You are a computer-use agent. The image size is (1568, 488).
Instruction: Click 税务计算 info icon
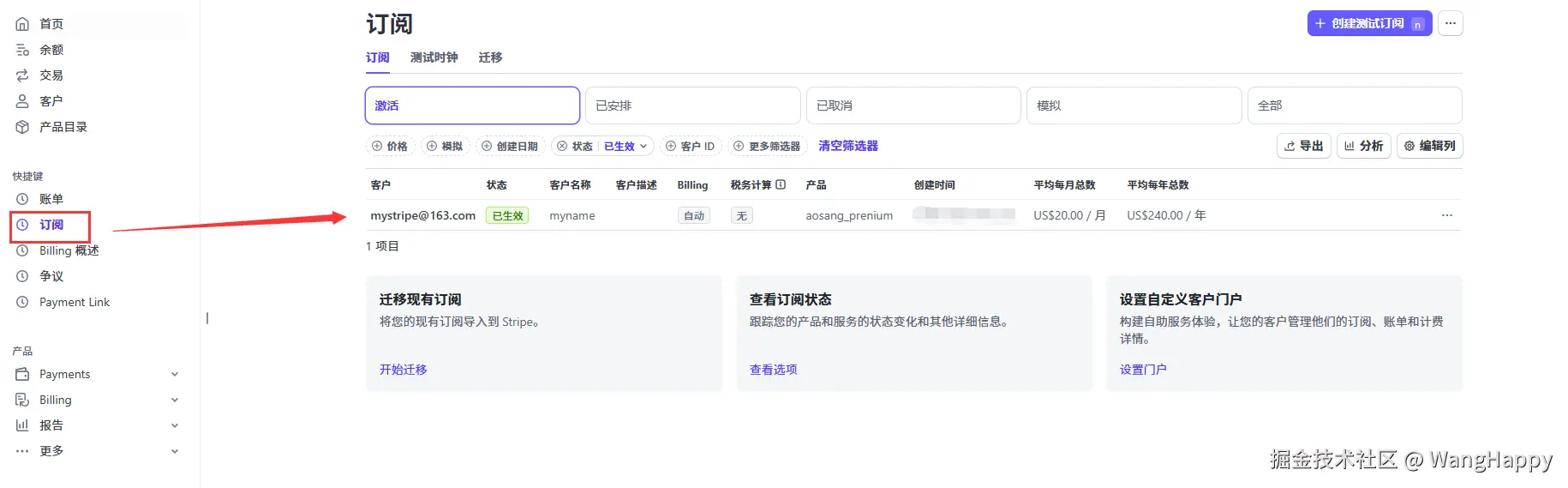781,184
